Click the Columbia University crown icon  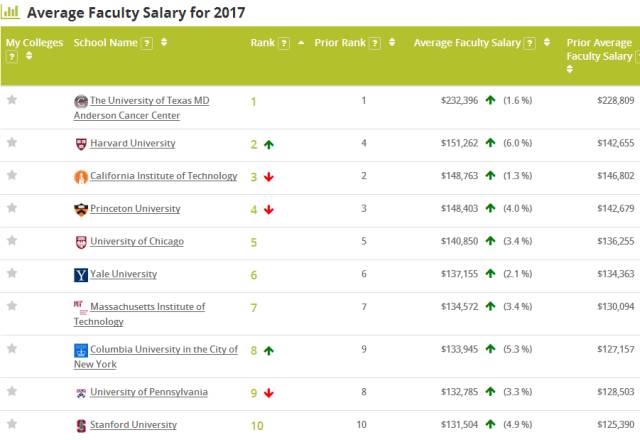coord(81,351)
